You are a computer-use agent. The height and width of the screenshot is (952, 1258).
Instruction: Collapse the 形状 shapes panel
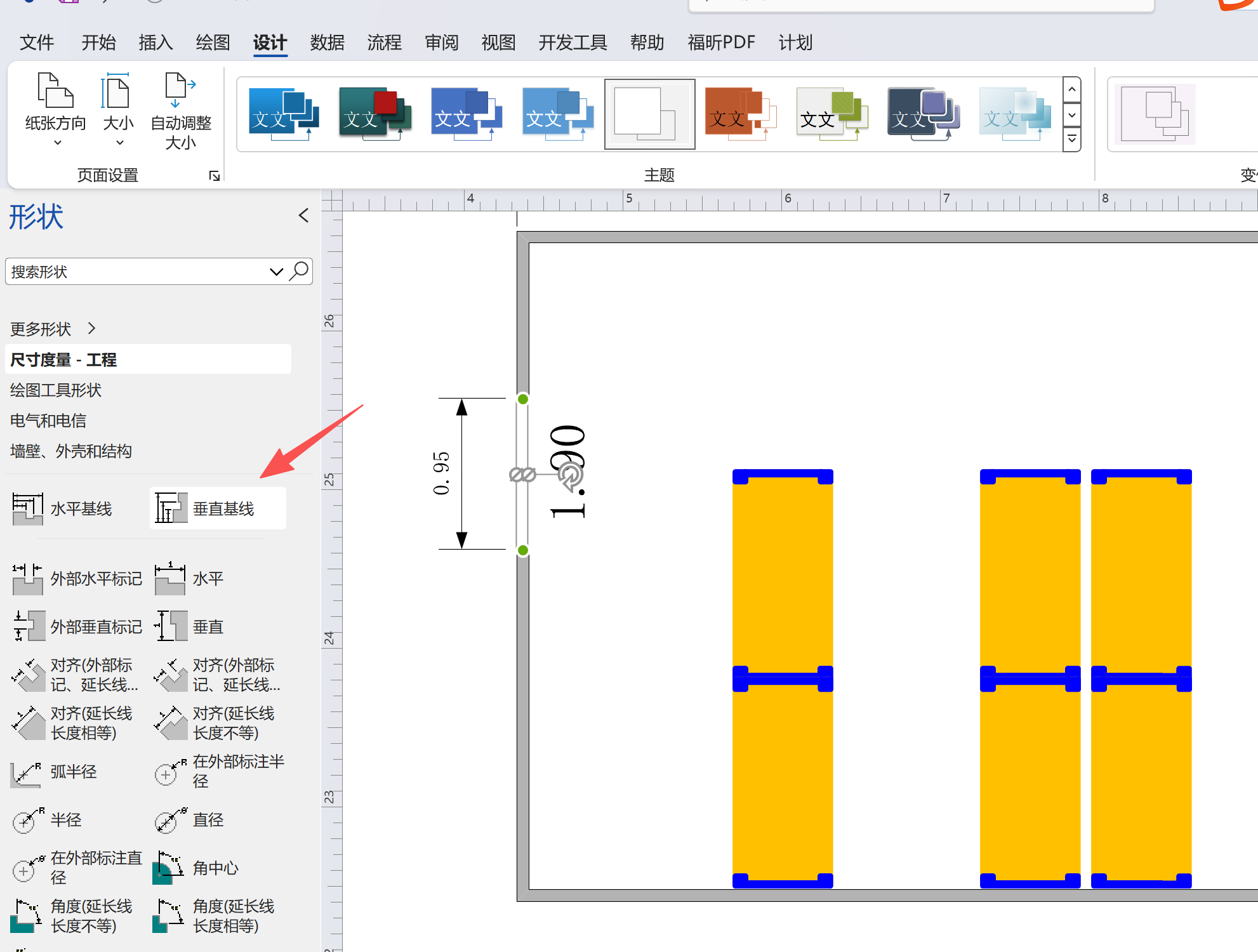click(x=303, y=216)
